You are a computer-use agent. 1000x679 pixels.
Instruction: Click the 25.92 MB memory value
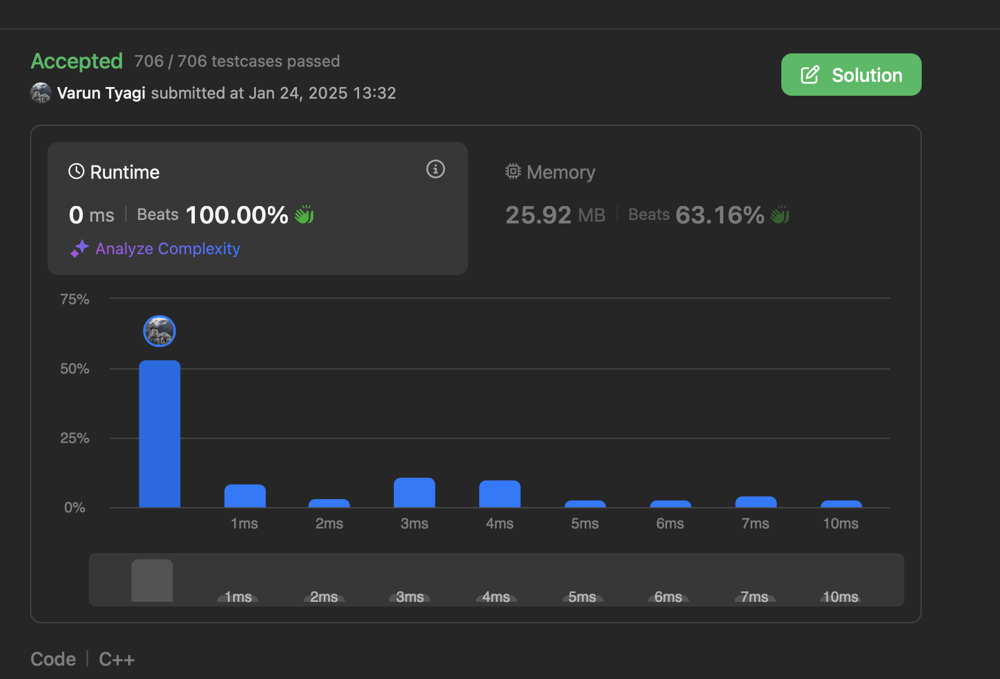tap(555, 215)
